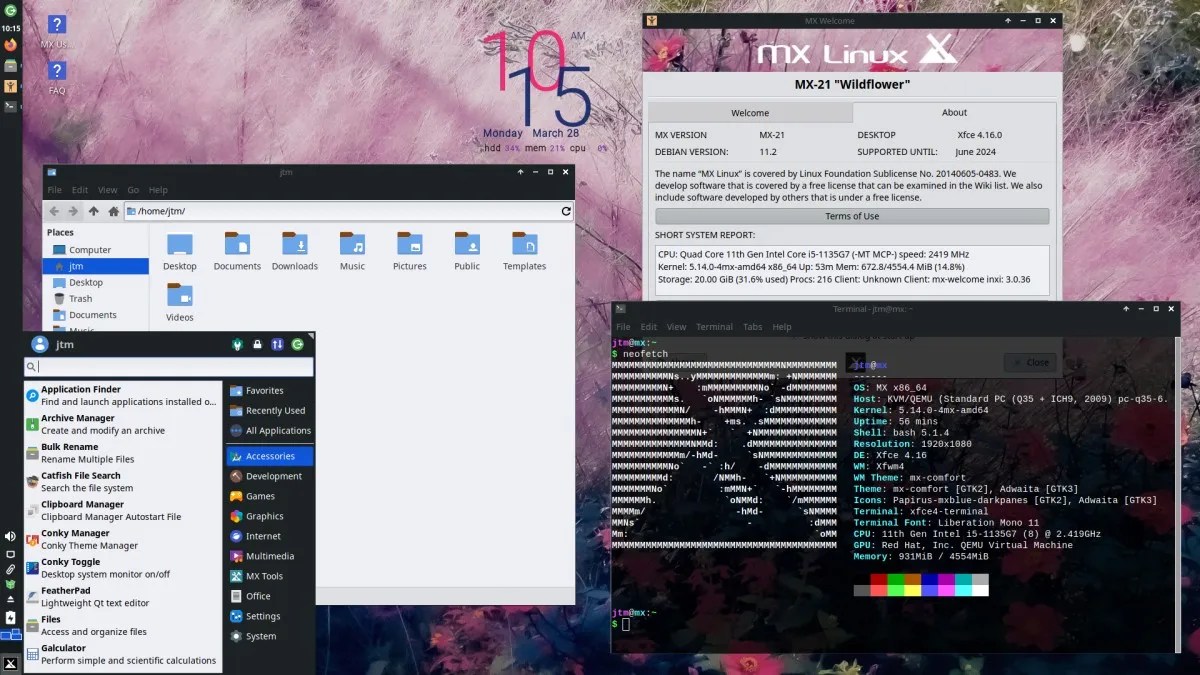Open clipboard manager paperclip panel icon
The width and height of the screenshot is (1200, 675).
coord(10,569)
